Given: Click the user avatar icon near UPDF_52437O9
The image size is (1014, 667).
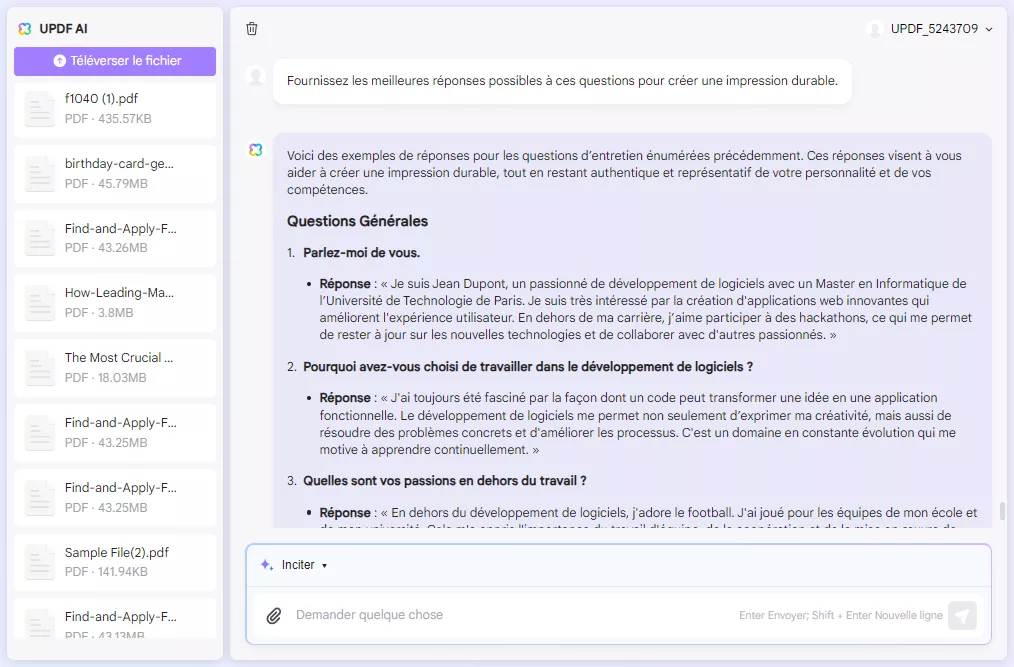Looking at the screenshot, I should click(873, 29).
